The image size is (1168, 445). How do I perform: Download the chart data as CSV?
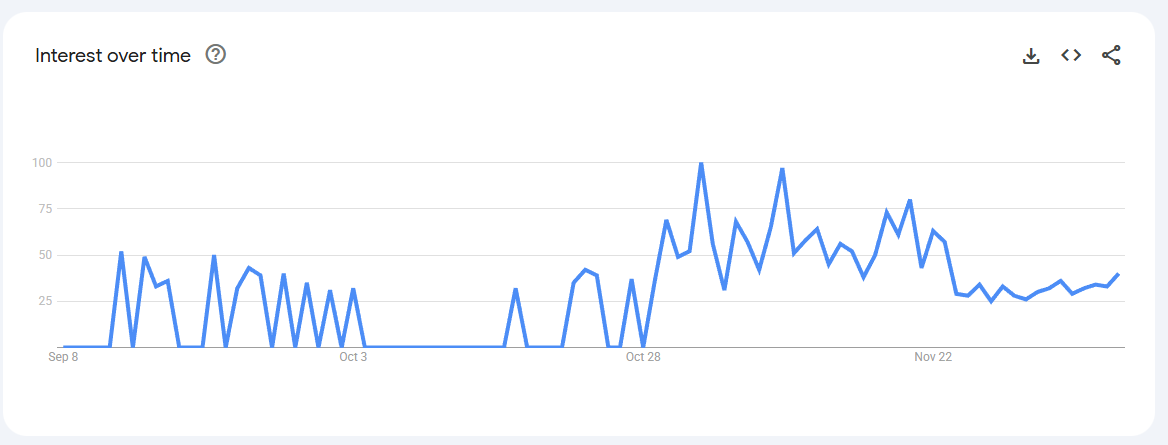(x=1031, y=56)
